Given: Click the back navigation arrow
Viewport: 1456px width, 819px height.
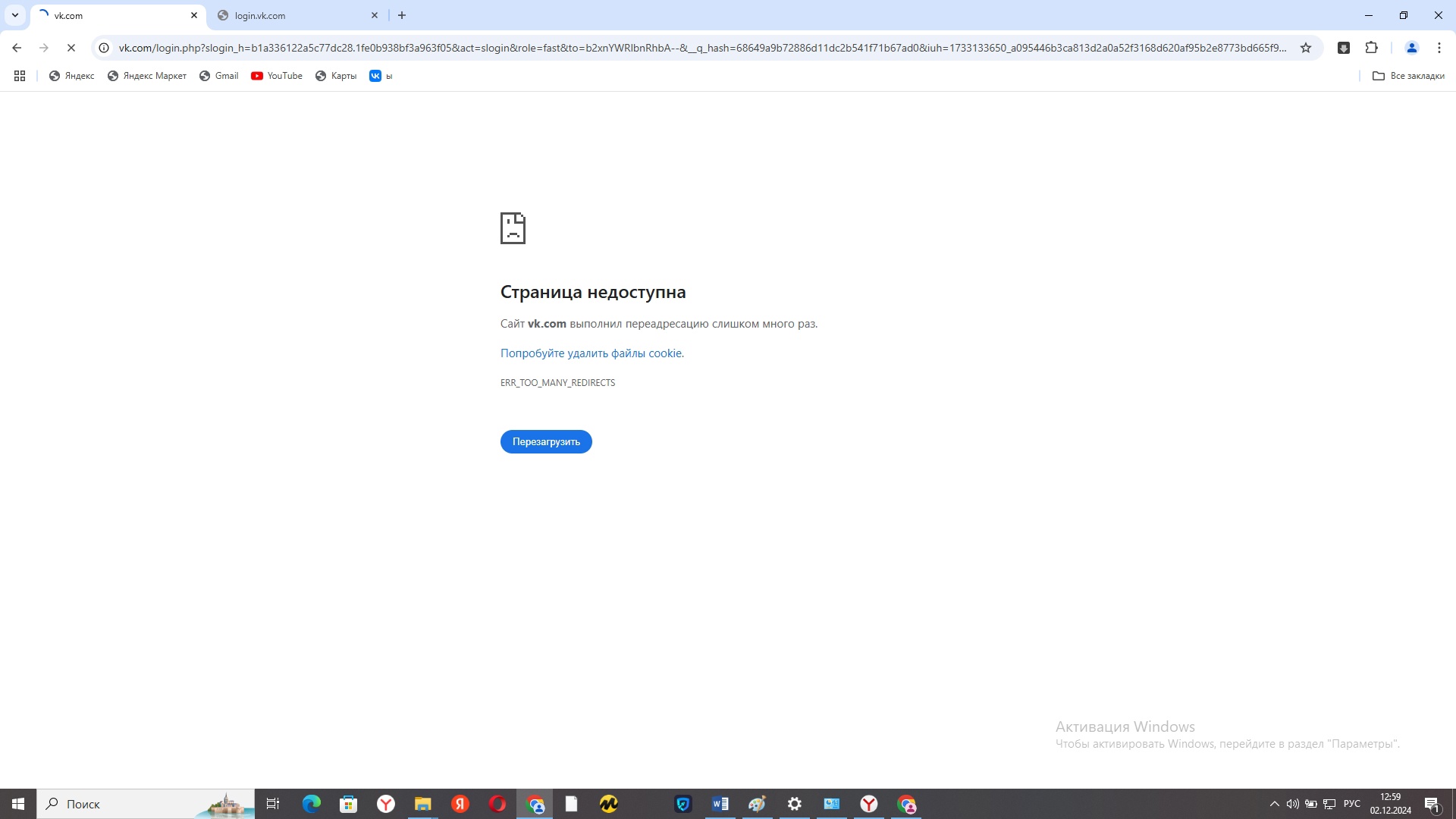Looking at the screenshot, I should point(17,48).
